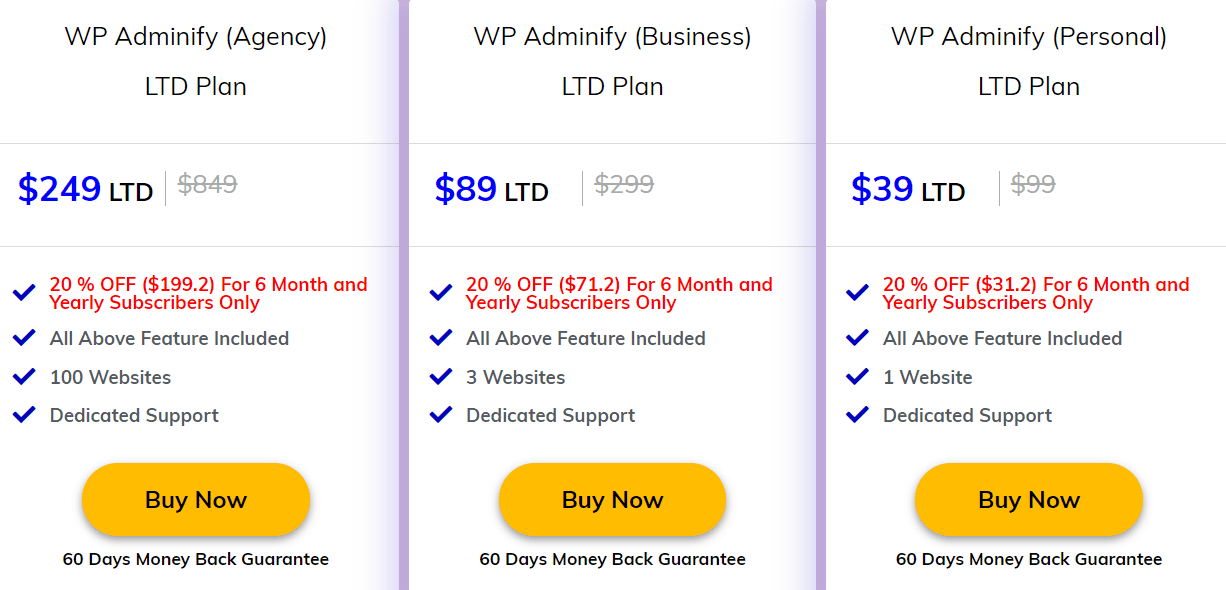1226x590 pixels.
Task: Click Buy Now under the Agency plan
Action: point(196,499)
